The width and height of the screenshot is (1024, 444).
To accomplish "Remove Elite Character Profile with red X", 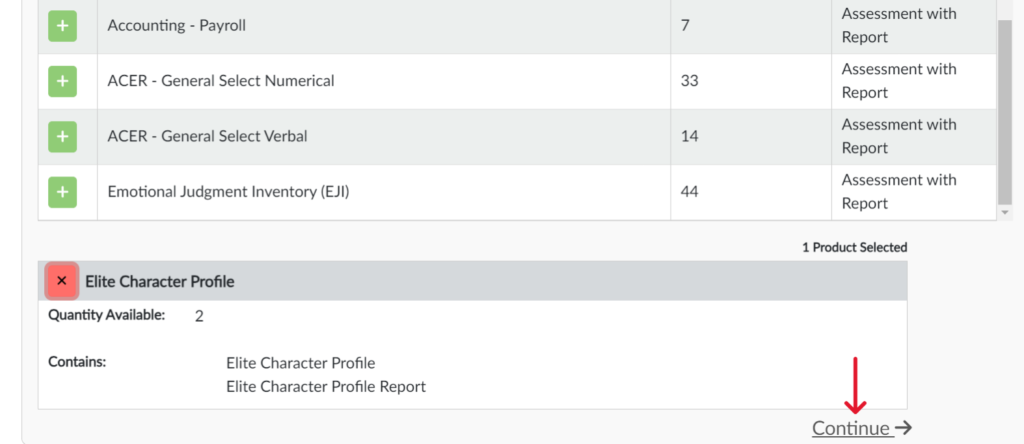I will pyautogui.click(x=62, y=281).
